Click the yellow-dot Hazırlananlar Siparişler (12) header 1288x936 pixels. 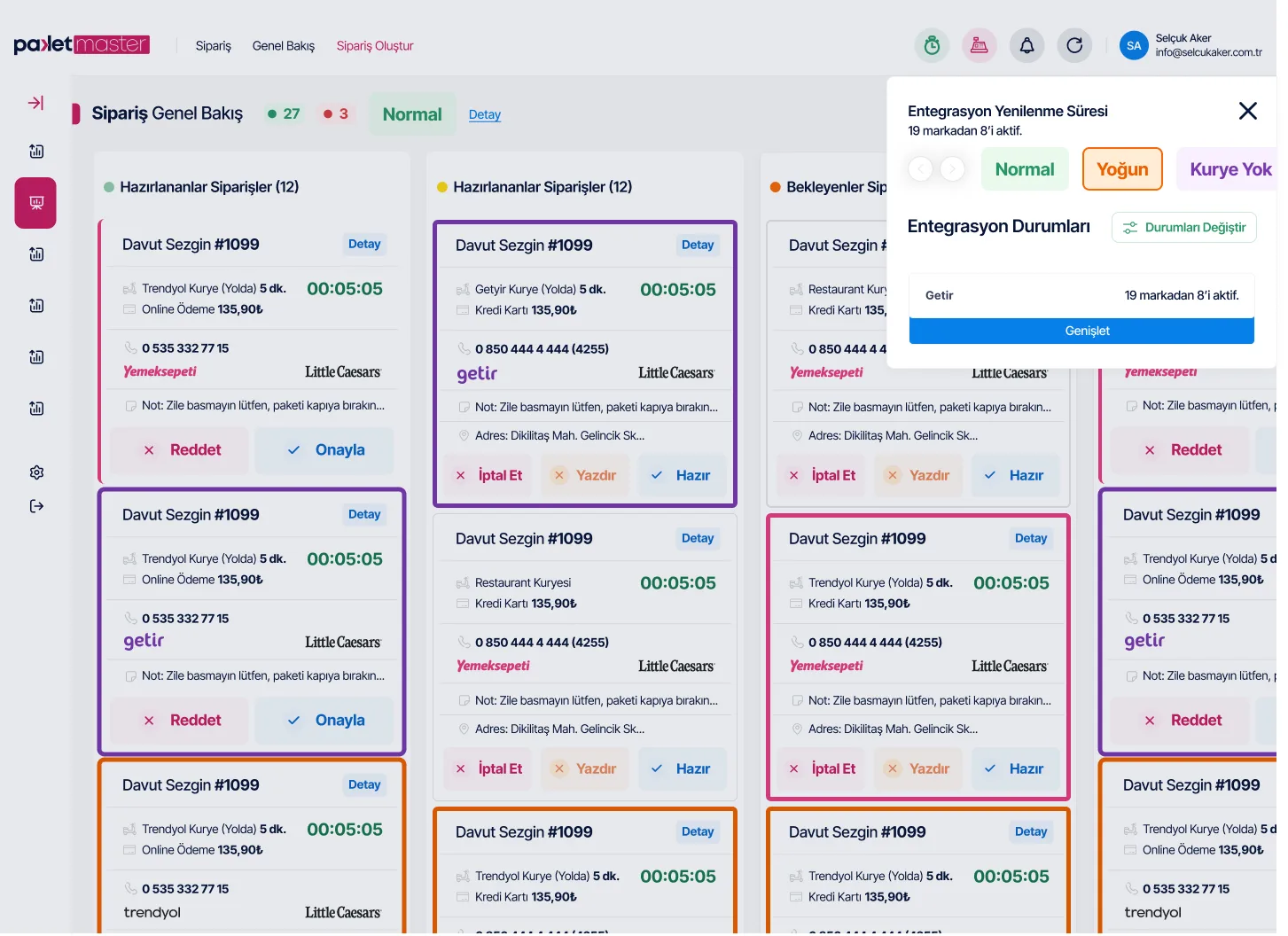coord(535,187)
